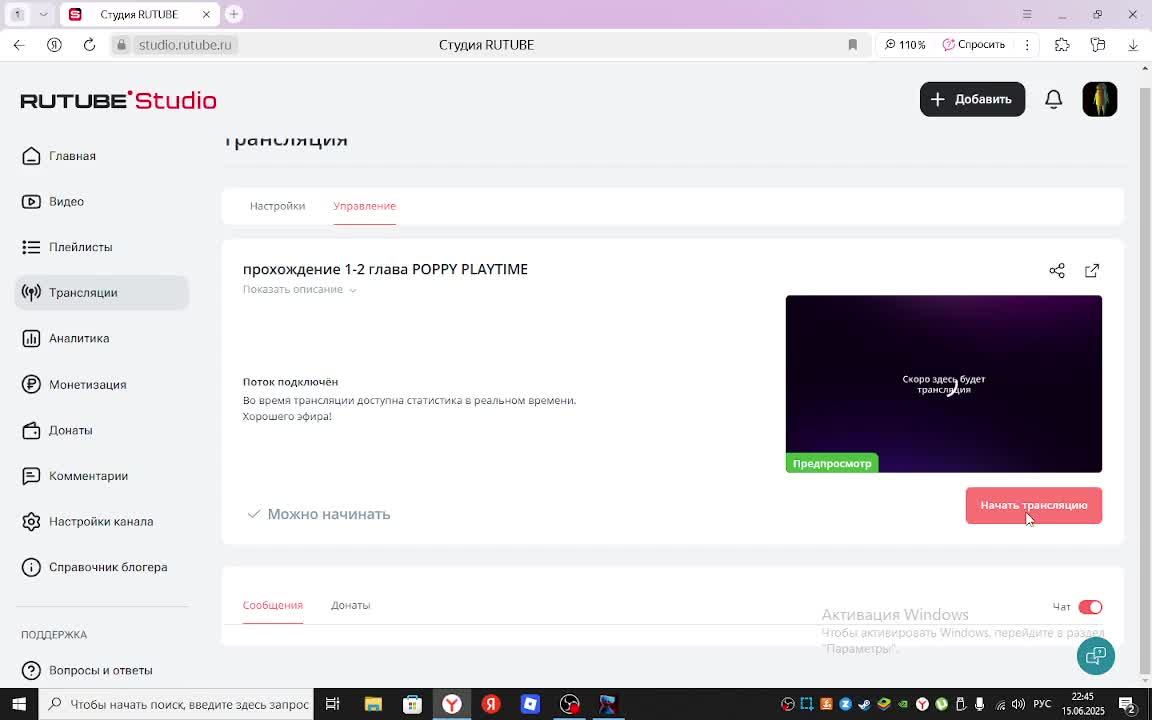Image resolution: width=1152 pixels, height=720 pixels.
Task: Open the Донаты chat tab
Action: pos(350,605)
